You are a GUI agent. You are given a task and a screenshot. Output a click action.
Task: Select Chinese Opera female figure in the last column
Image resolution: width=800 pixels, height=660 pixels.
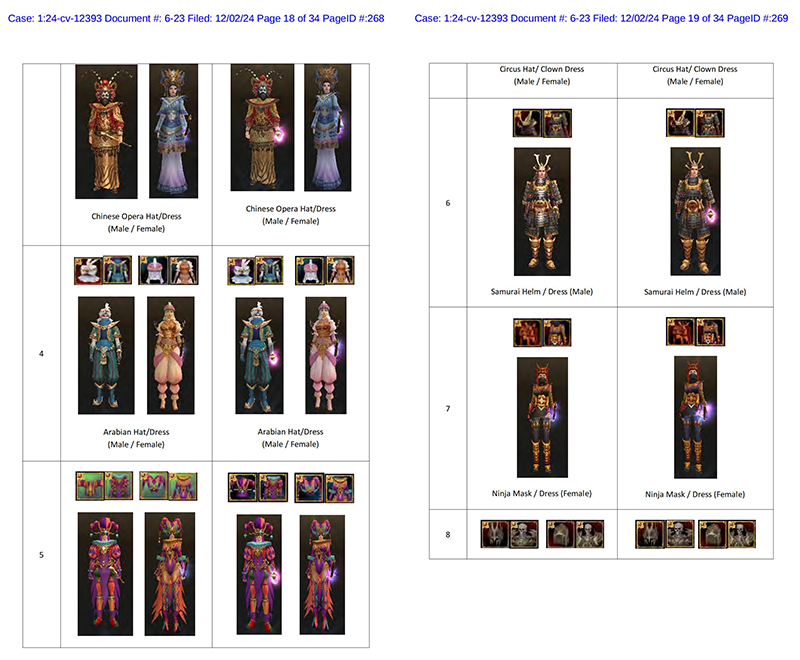328,128
